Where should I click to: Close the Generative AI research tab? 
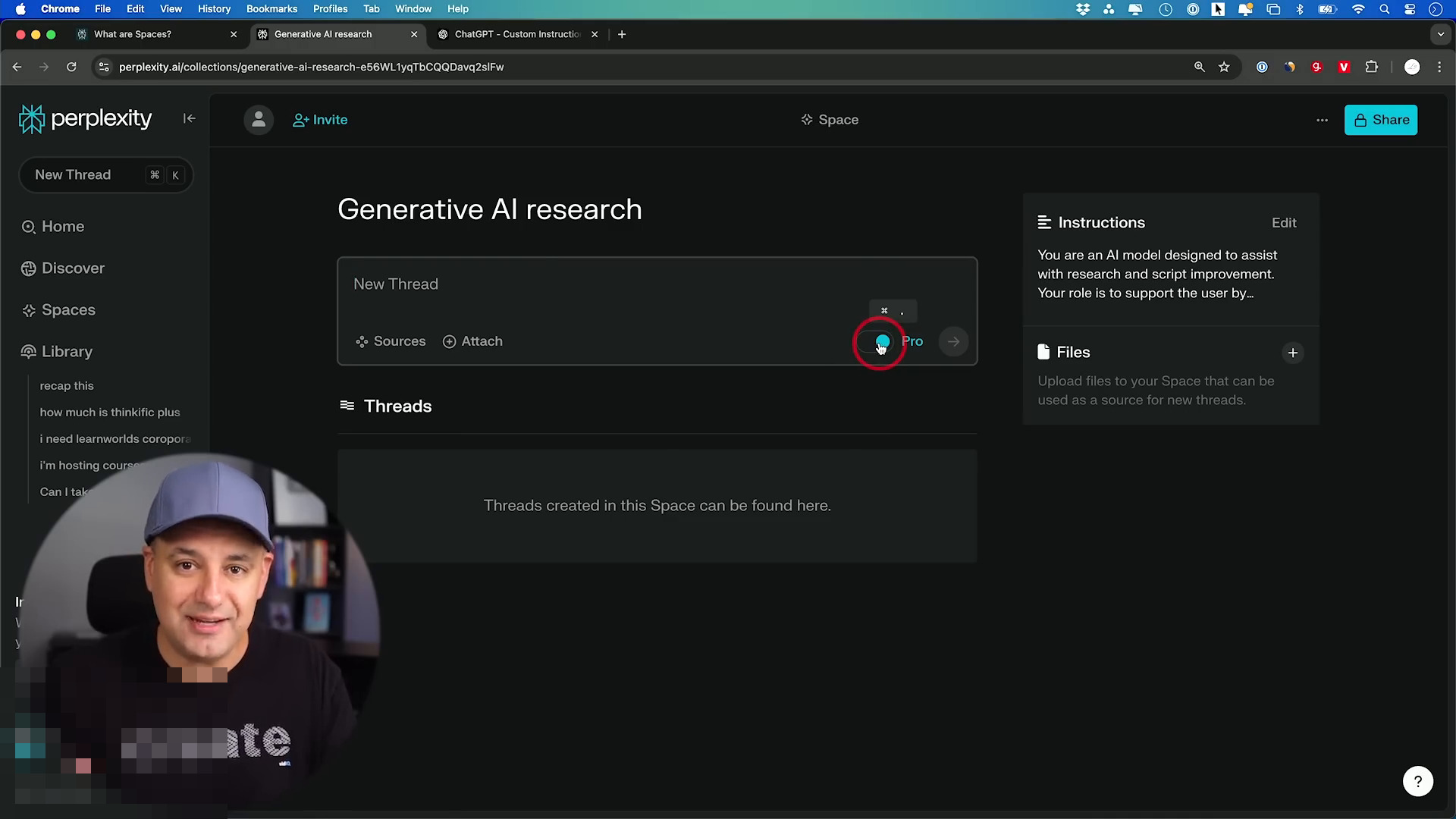point(414,34)
